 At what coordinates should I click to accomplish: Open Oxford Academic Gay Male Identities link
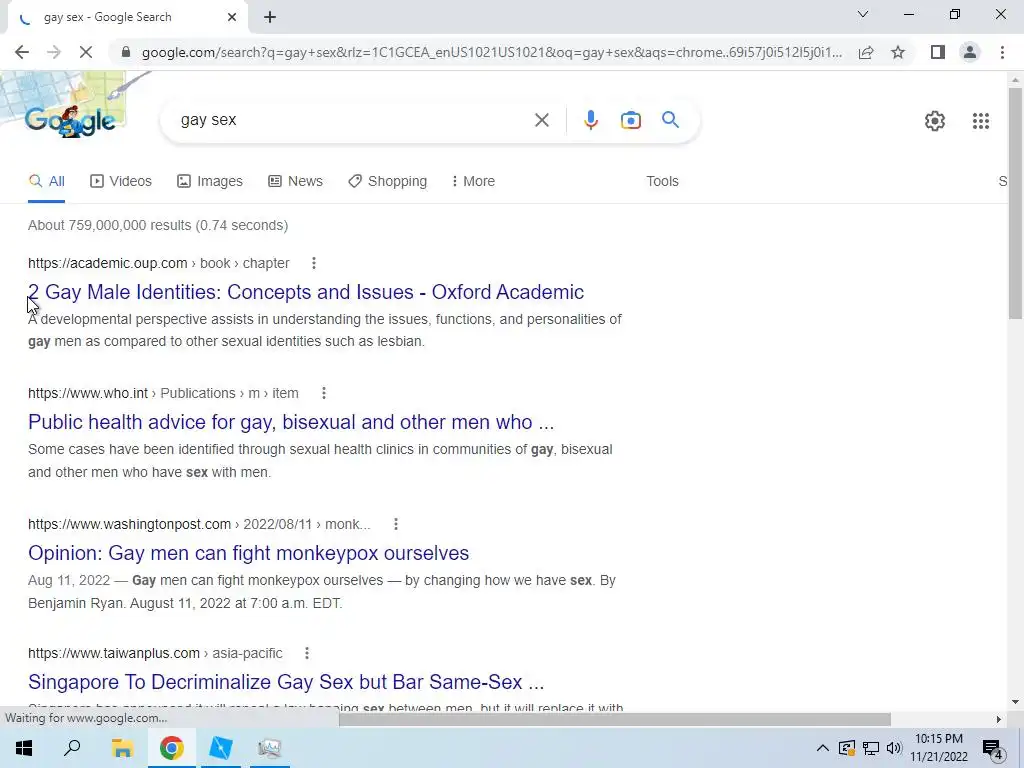306,292
